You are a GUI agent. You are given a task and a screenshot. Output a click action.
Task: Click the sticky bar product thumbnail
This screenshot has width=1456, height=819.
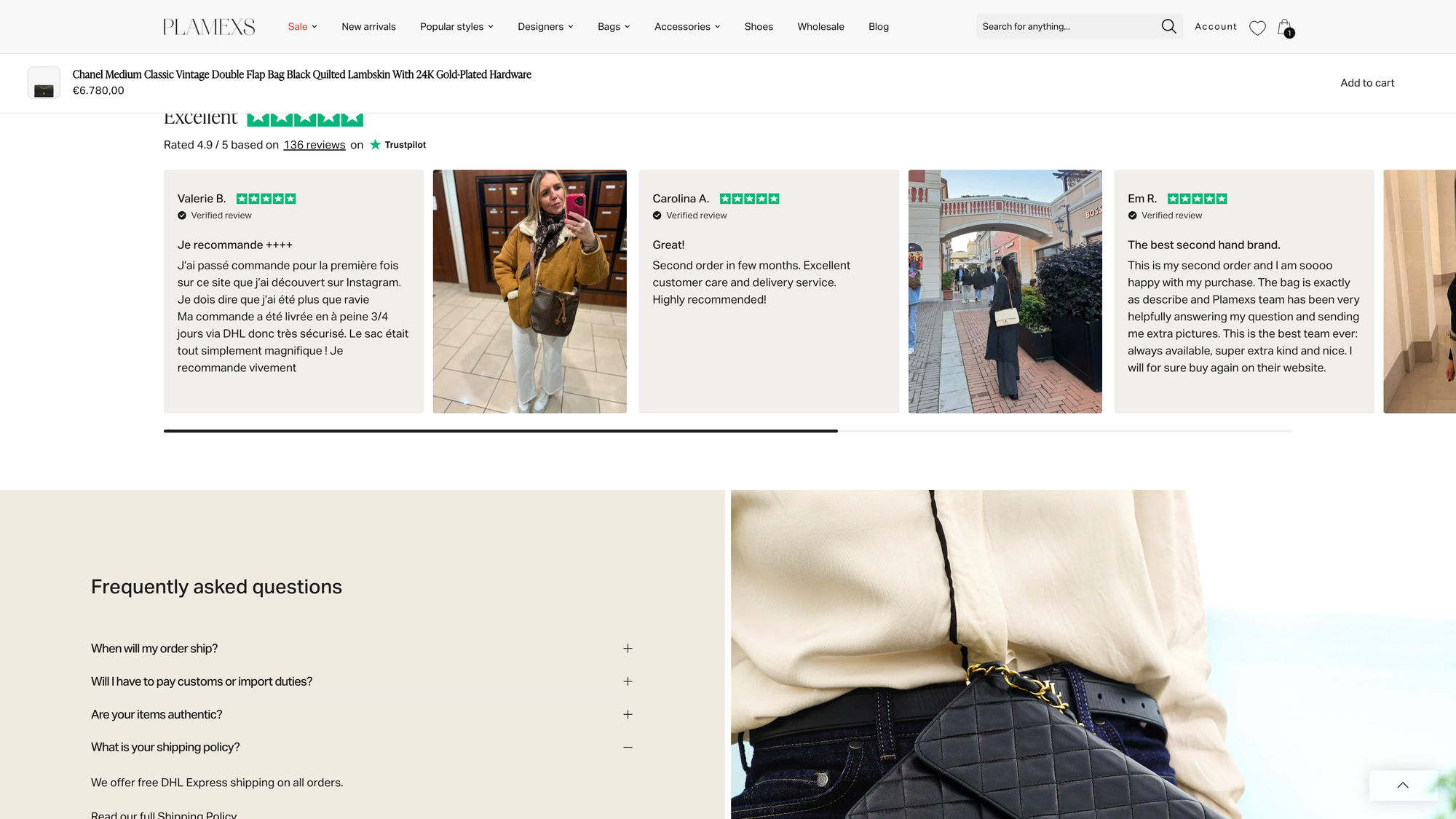[44, 83]
